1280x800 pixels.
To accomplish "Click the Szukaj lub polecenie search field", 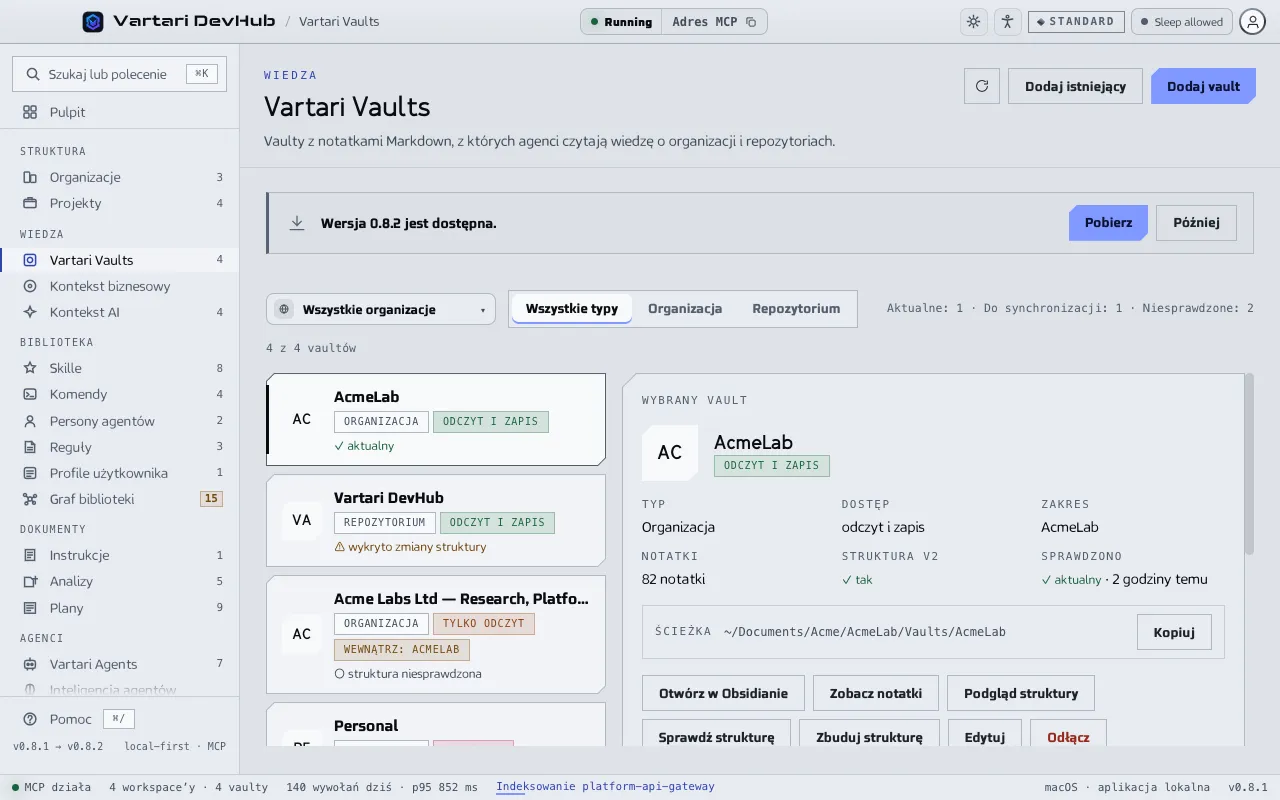I will 120,74.
